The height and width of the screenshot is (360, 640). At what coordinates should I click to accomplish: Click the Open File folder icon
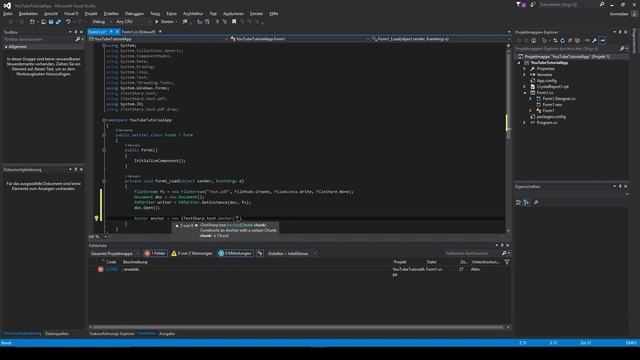[x=43, y=22]
